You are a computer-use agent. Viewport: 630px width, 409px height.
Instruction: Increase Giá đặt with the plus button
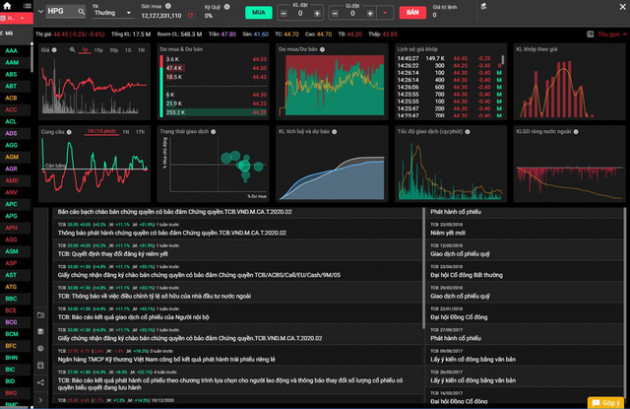coord(370,14)
